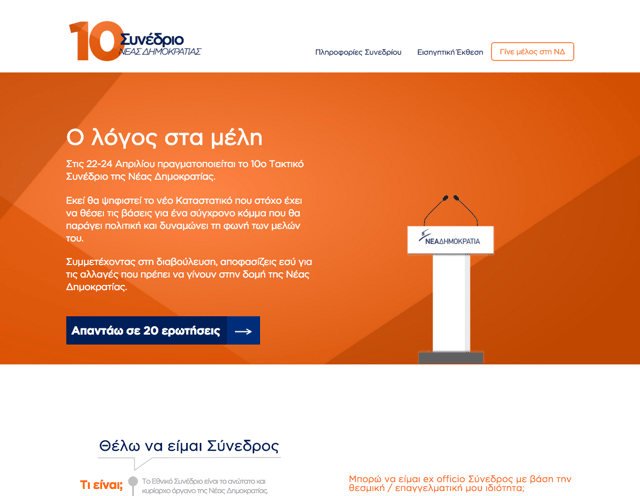Click the Νέα Δημοκρατία logo on the podium
Screen dimensions: 640x496
click(x=450, y=241)
